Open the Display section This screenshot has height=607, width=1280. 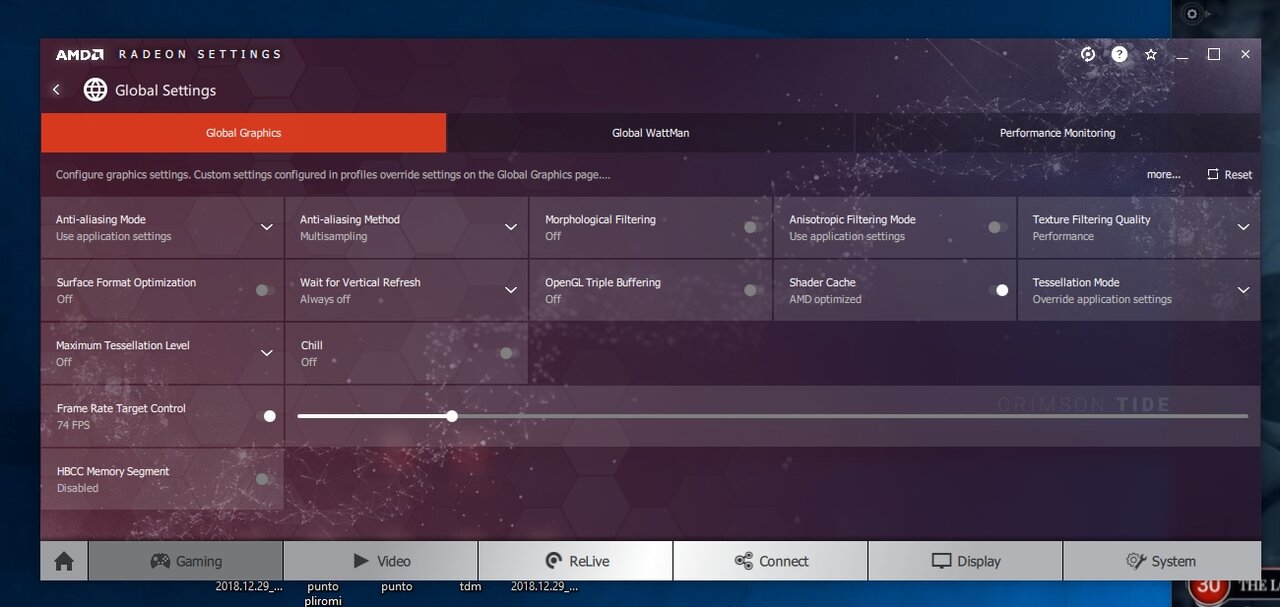(966, 561)
